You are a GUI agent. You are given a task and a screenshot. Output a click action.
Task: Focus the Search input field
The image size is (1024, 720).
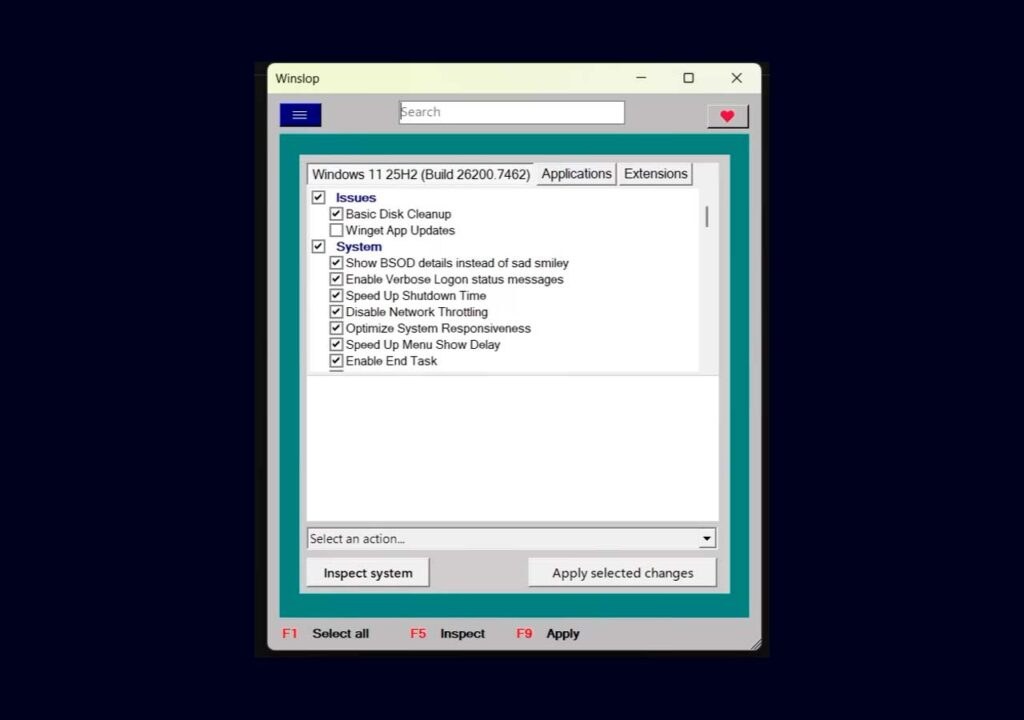point(511,112)
